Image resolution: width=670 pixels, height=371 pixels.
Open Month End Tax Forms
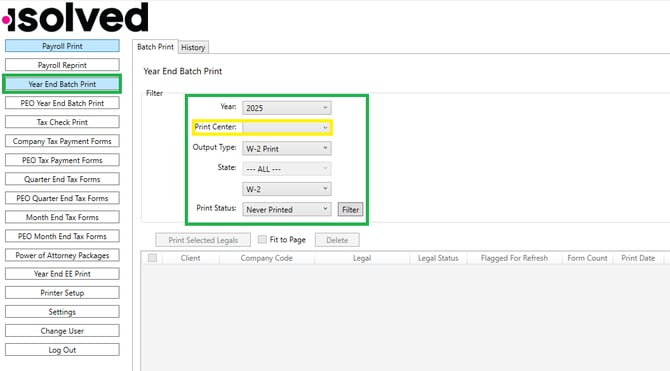tap(62, 217)
